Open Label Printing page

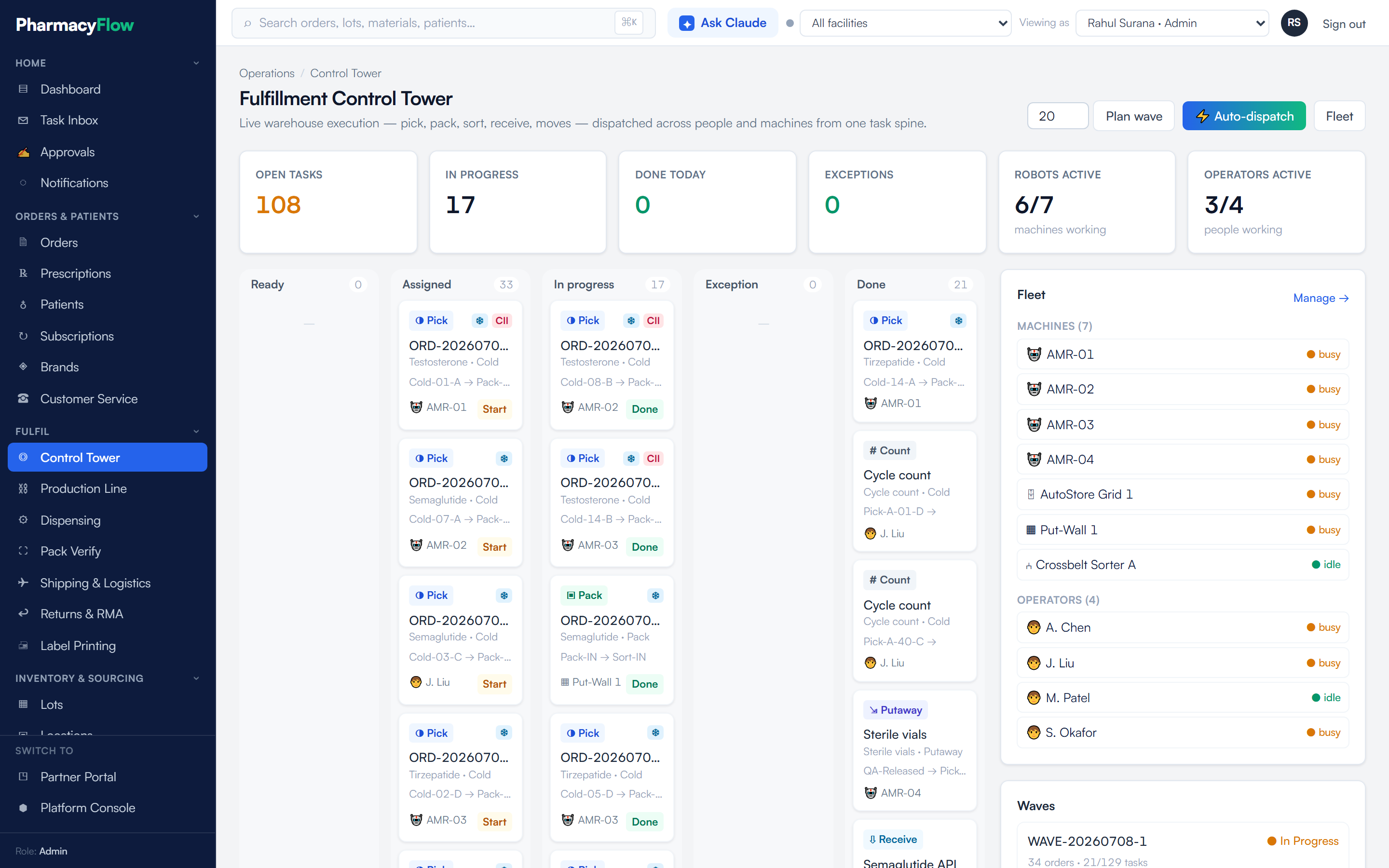(108, 645)
